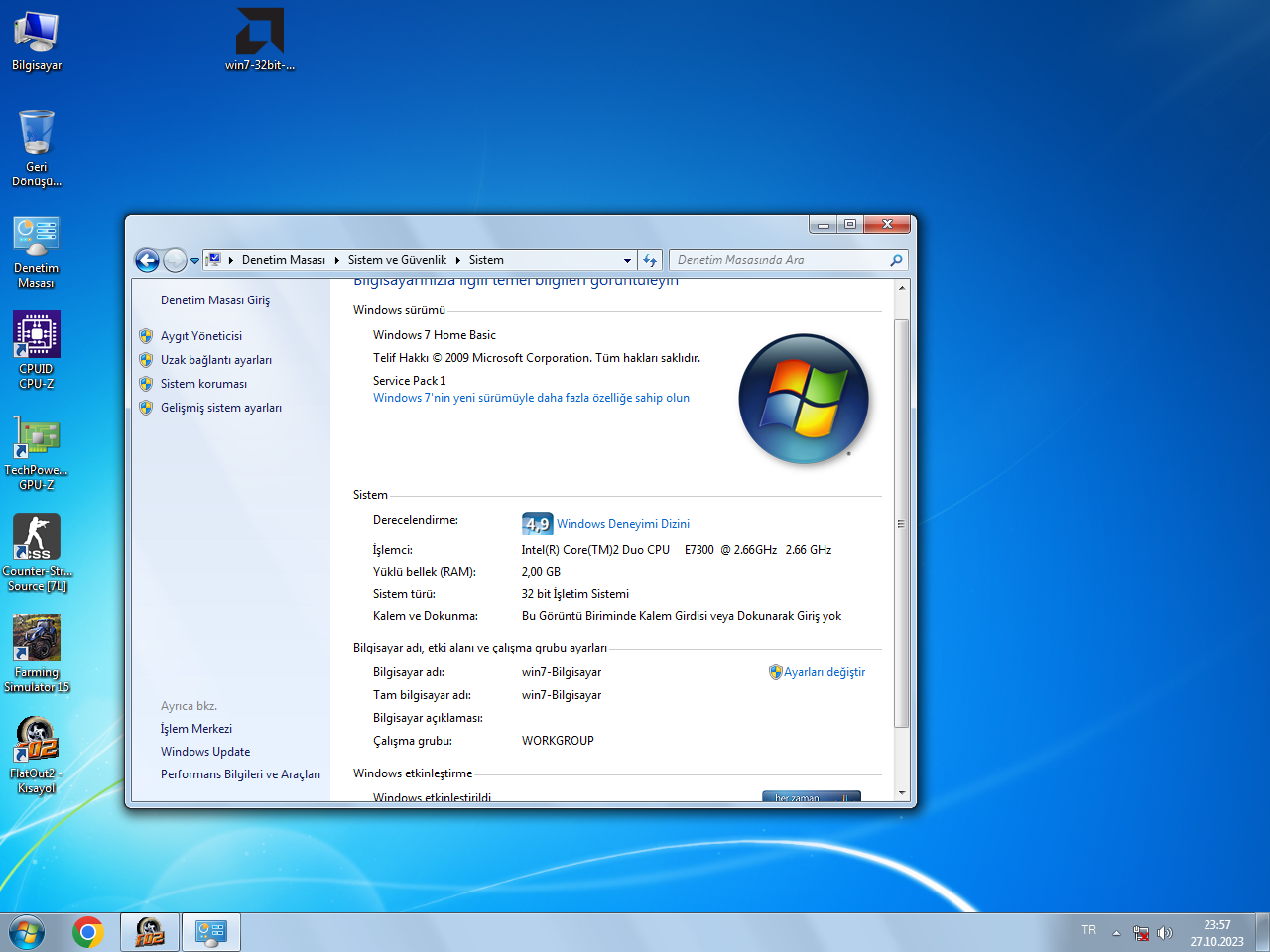Click the WORKGROUP value
1270x952 pixels.
(x=558, y=741)
